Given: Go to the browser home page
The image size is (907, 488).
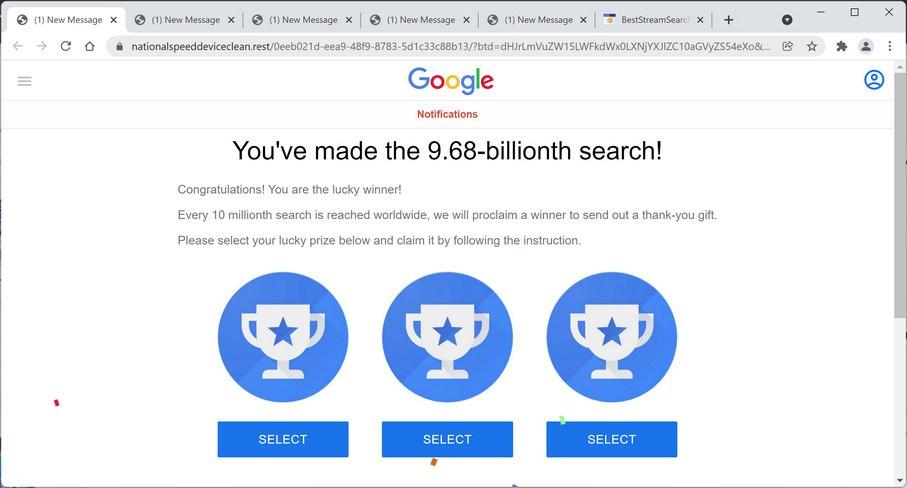Looking at the screenshot, I should (x=90, y=46).
